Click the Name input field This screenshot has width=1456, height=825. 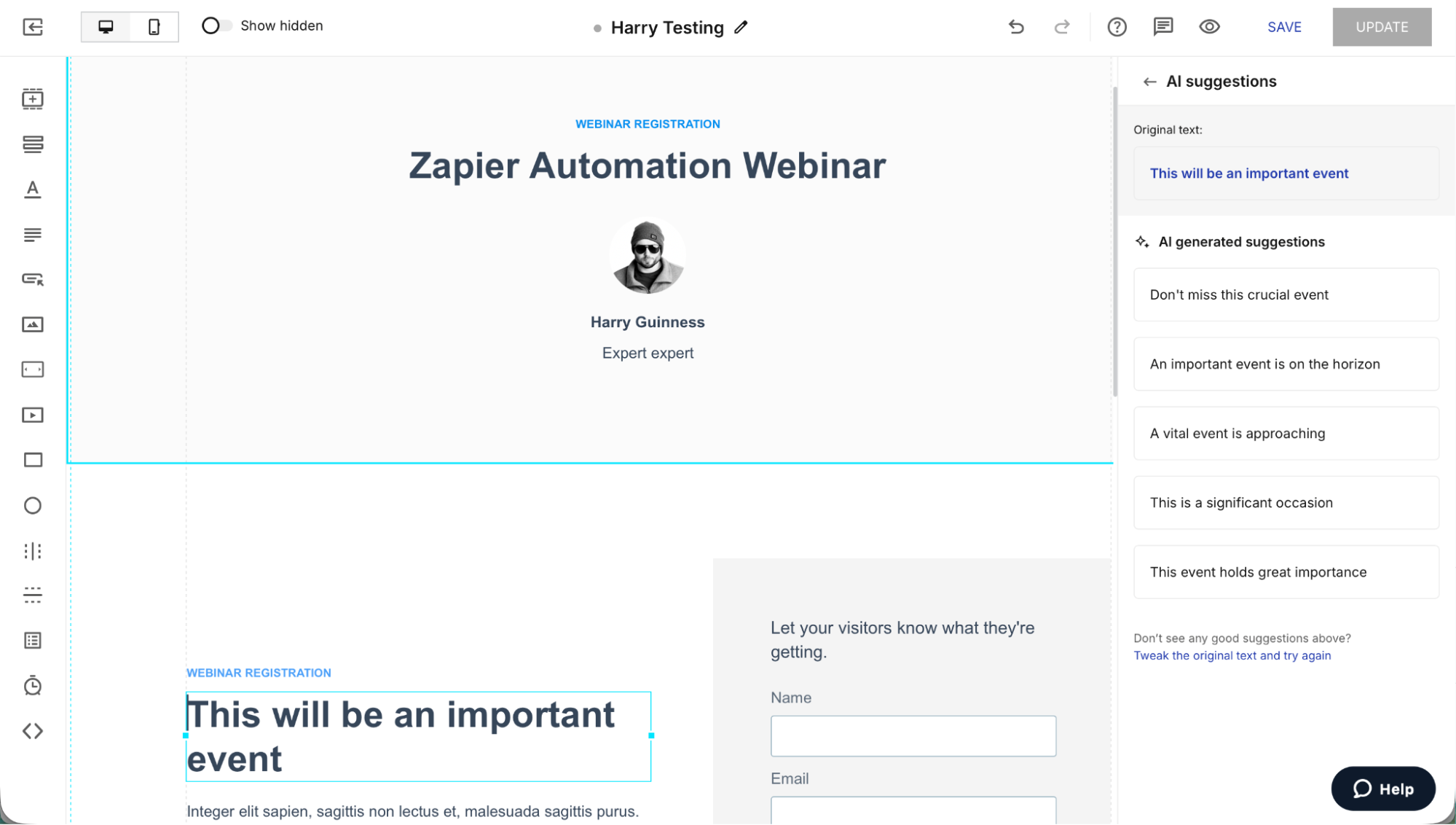913,735
